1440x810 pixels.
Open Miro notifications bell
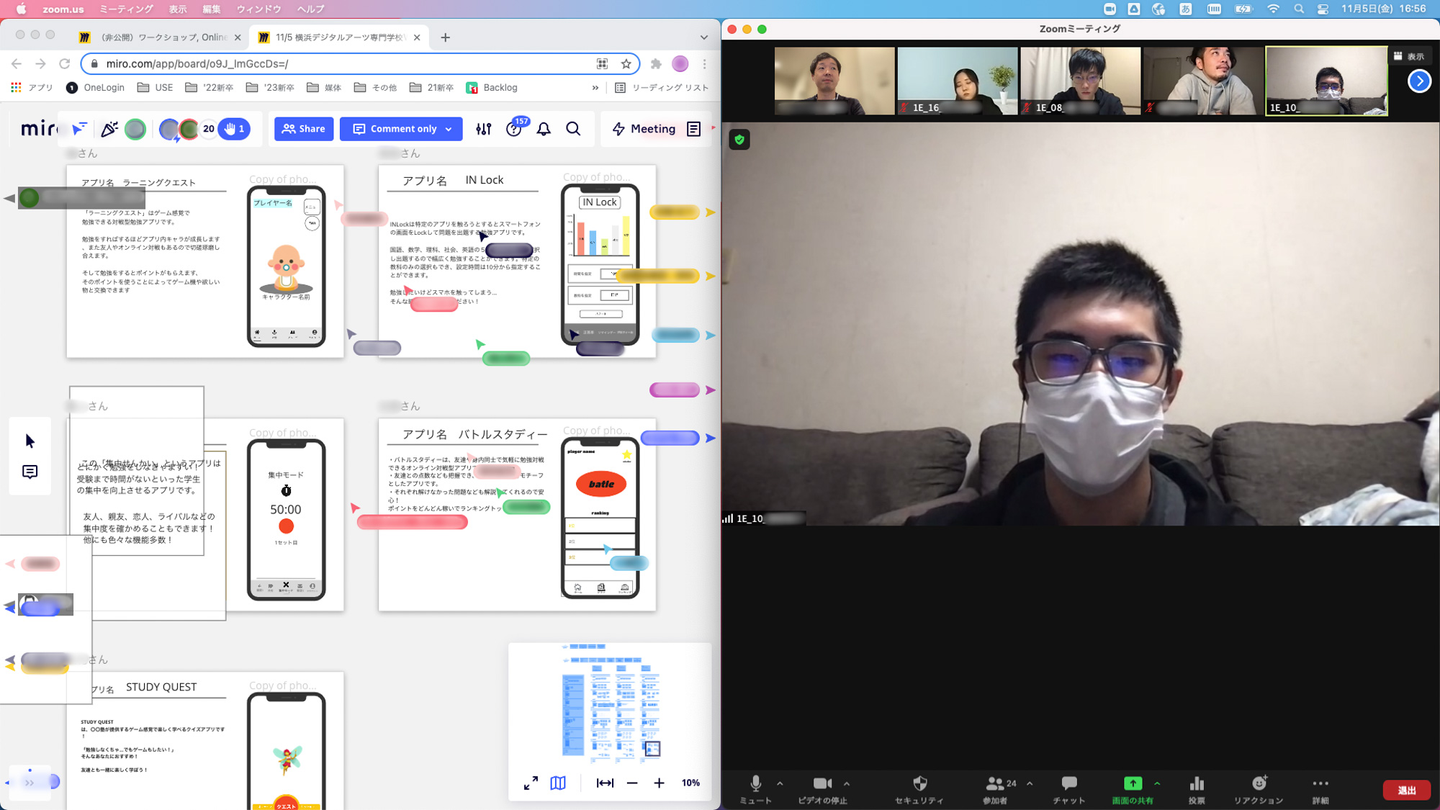(544, 129)
